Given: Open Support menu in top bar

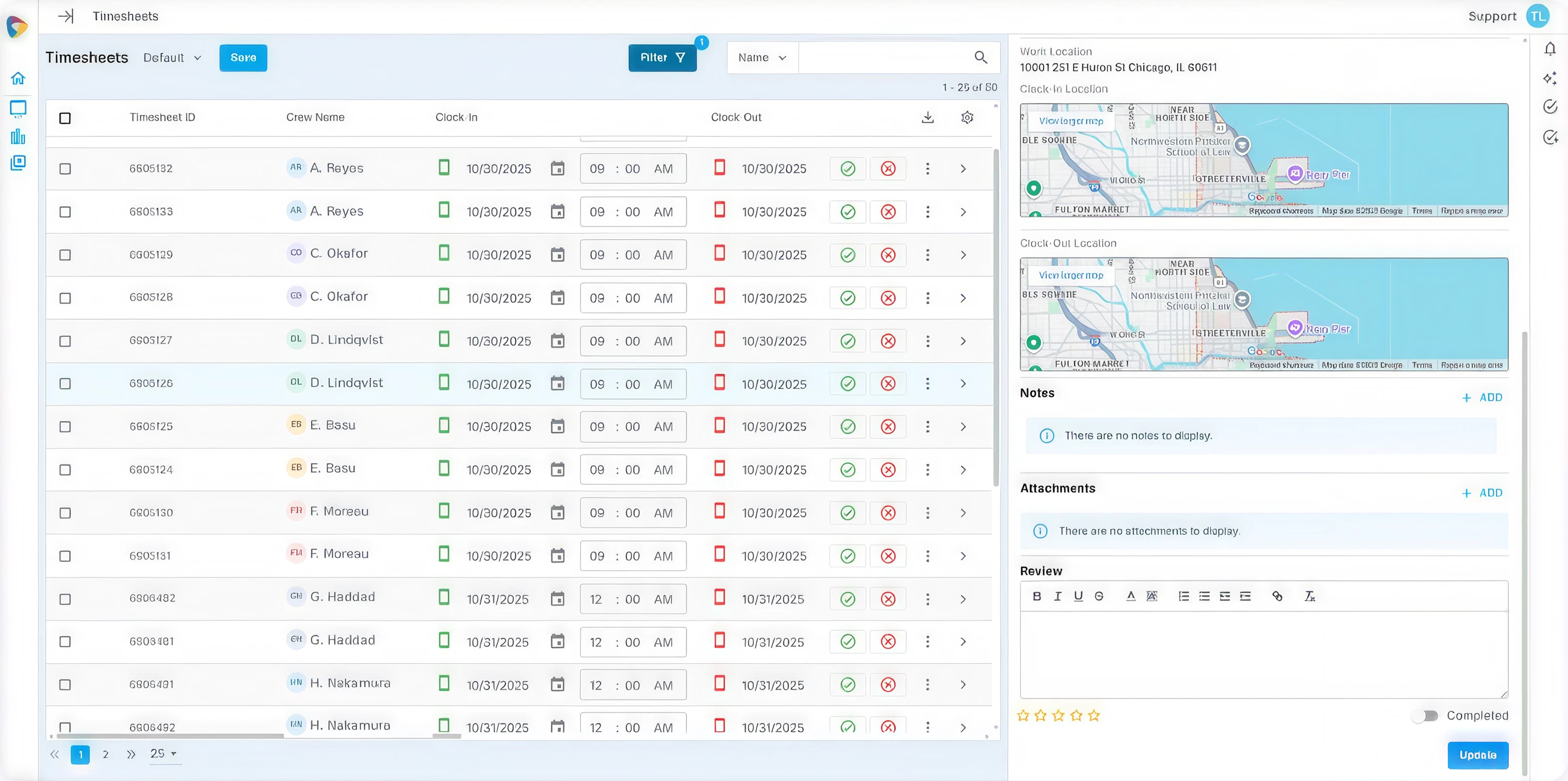Looking at the screenshot, I should pos(1492,16).
